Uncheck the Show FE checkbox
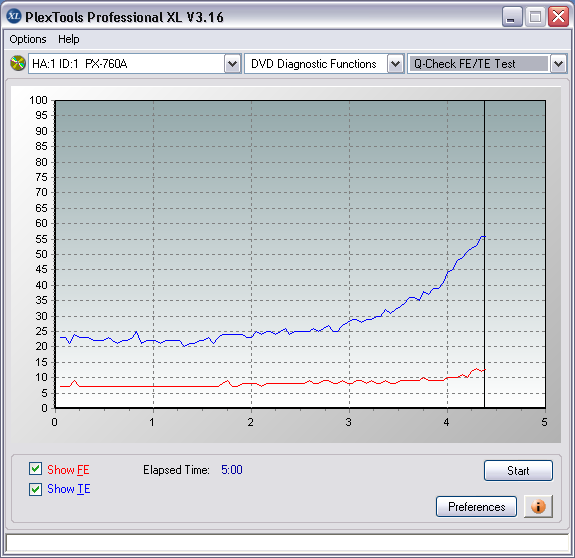The image size is (575, 558). pyautogui.click(x=35, y=469)
